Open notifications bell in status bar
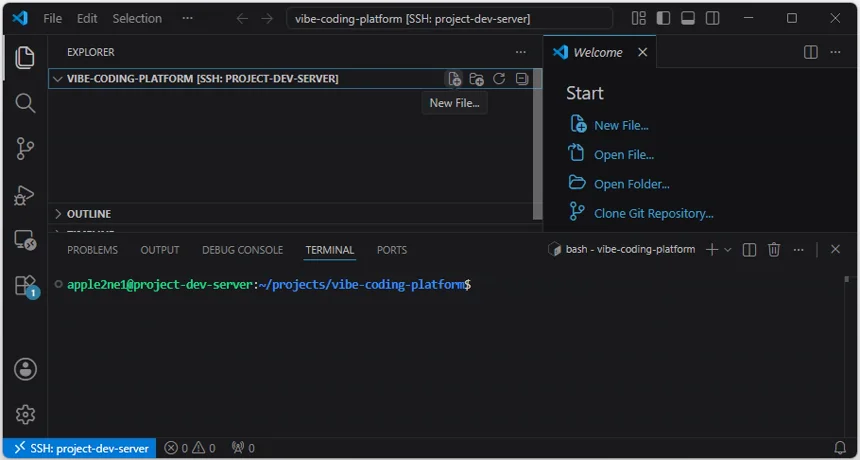Viewport: 860px width, 460px height. [x=840, y=447]
